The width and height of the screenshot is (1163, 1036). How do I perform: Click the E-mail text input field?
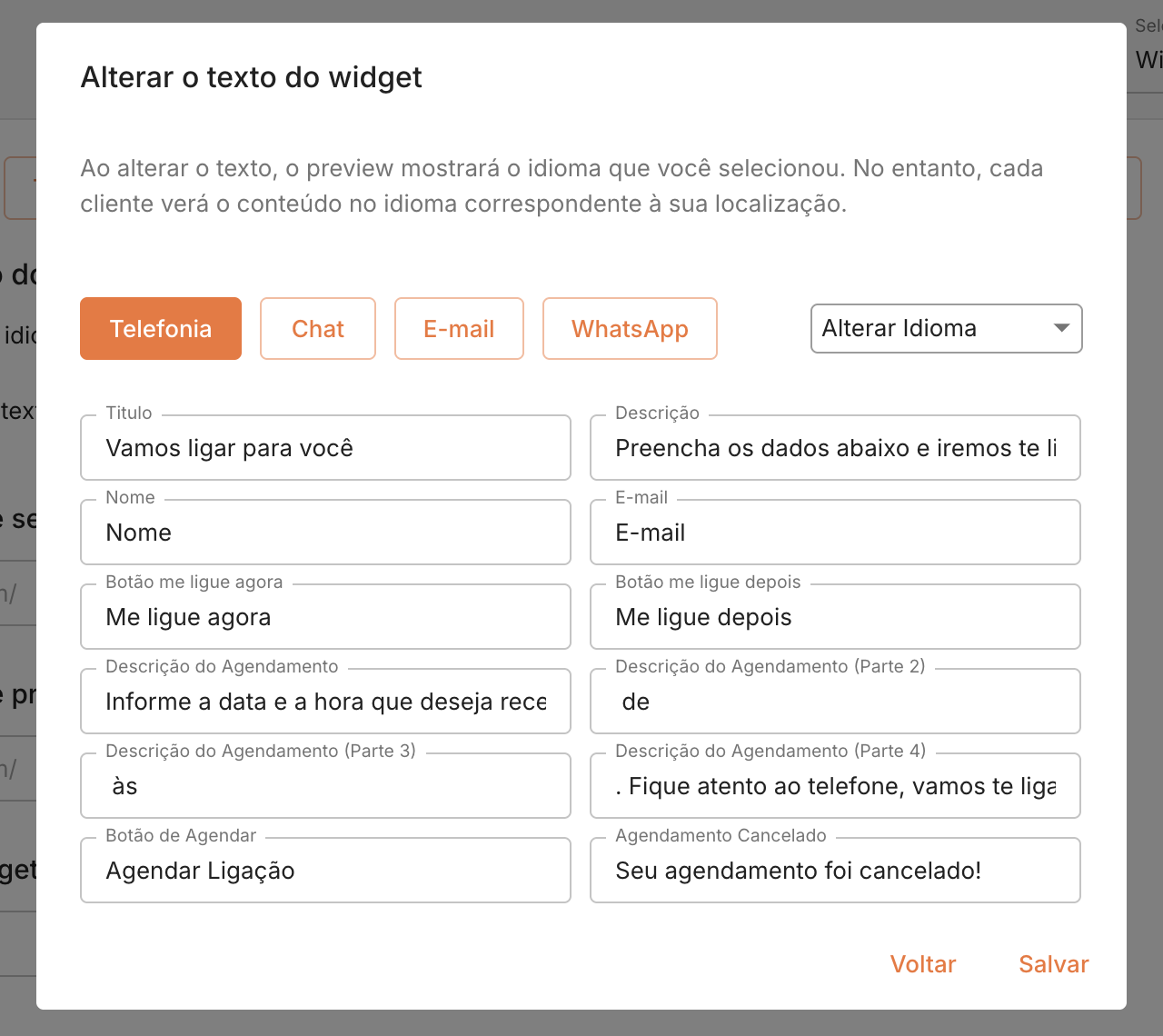tap(835, 533)
